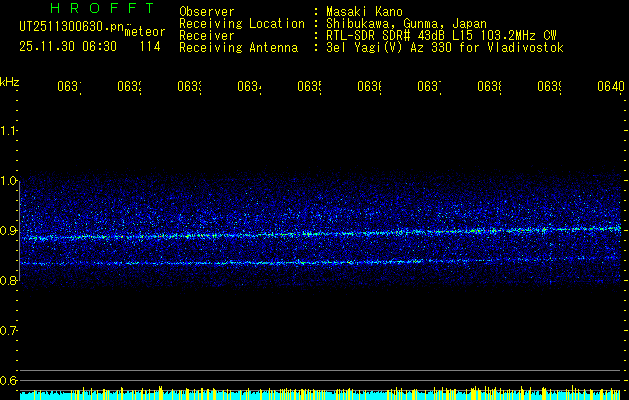The width and height of the screenshot is (629, 400).
Task: Click the 1.1 kHz axis label
Action: (x=8, y=130)
